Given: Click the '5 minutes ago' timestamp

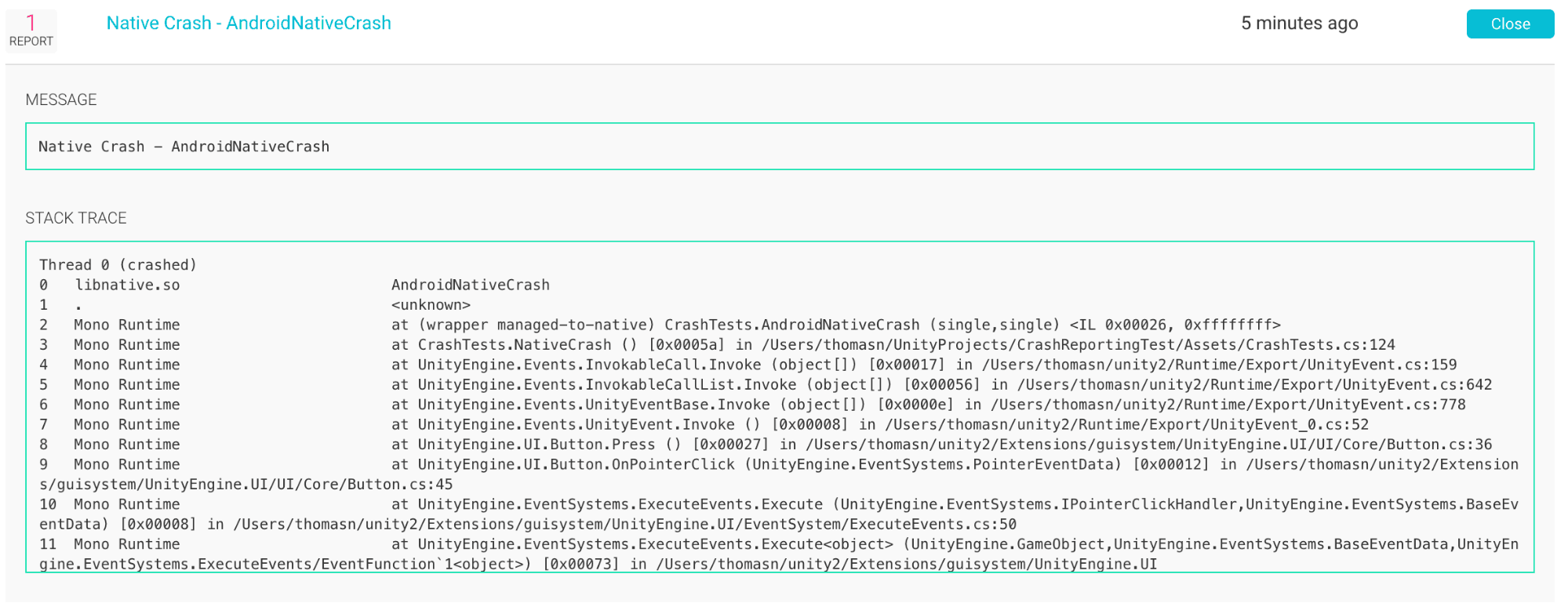Looking at the screenshot, I should [1299, 24].
